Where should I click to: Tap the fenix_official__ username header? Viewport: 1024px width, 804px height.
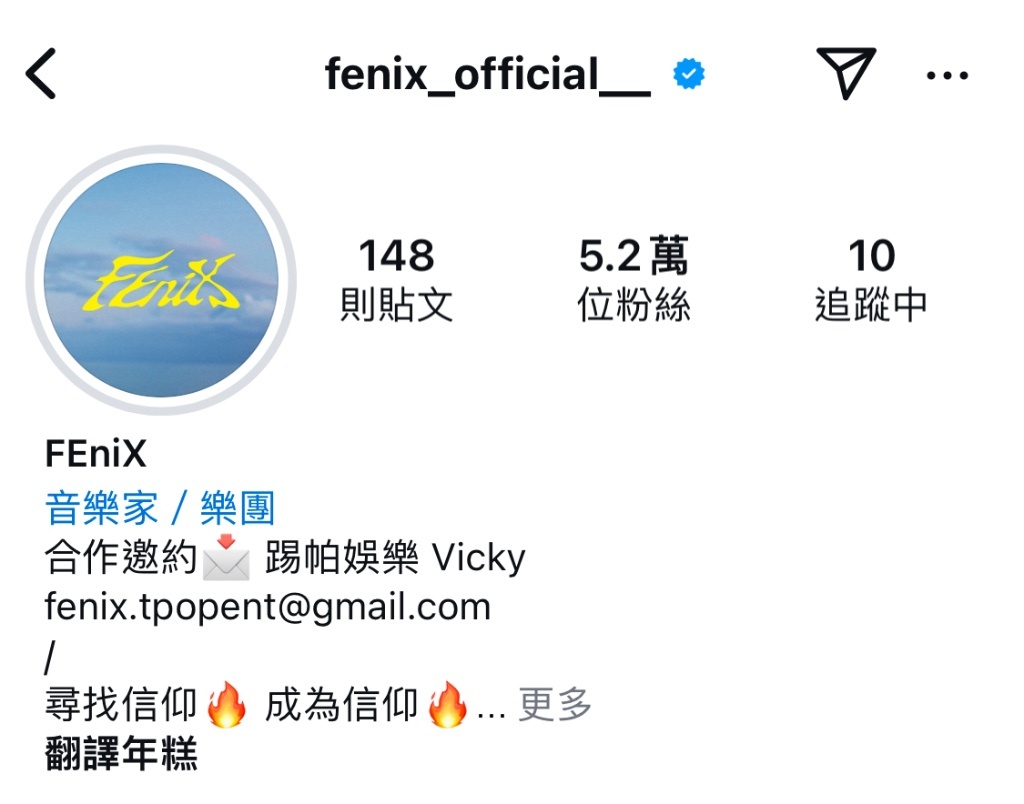(x=487, y=74)
